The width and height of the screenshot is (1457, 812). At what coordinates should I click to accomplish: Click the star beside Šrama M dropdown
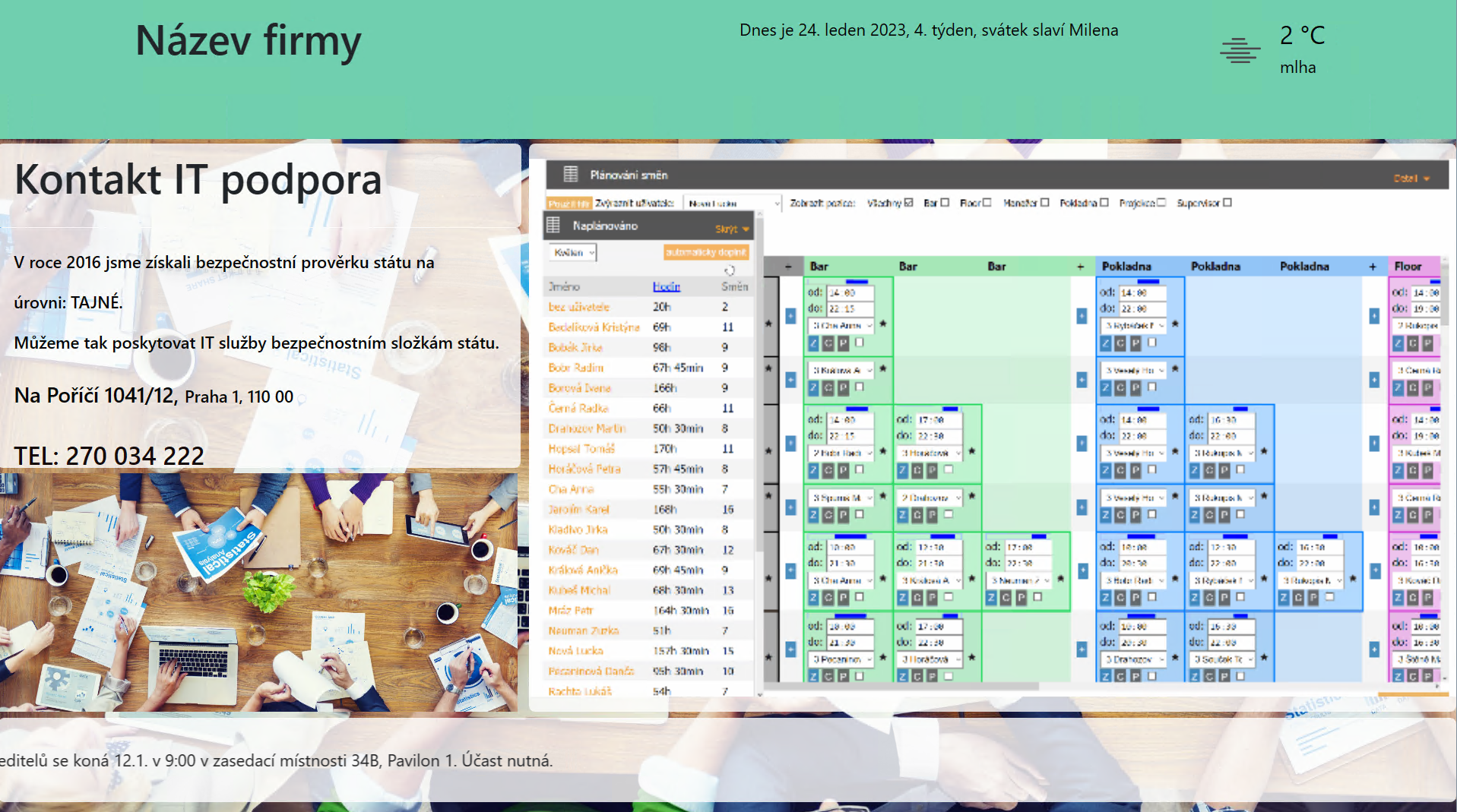click(x=883, y=497)
